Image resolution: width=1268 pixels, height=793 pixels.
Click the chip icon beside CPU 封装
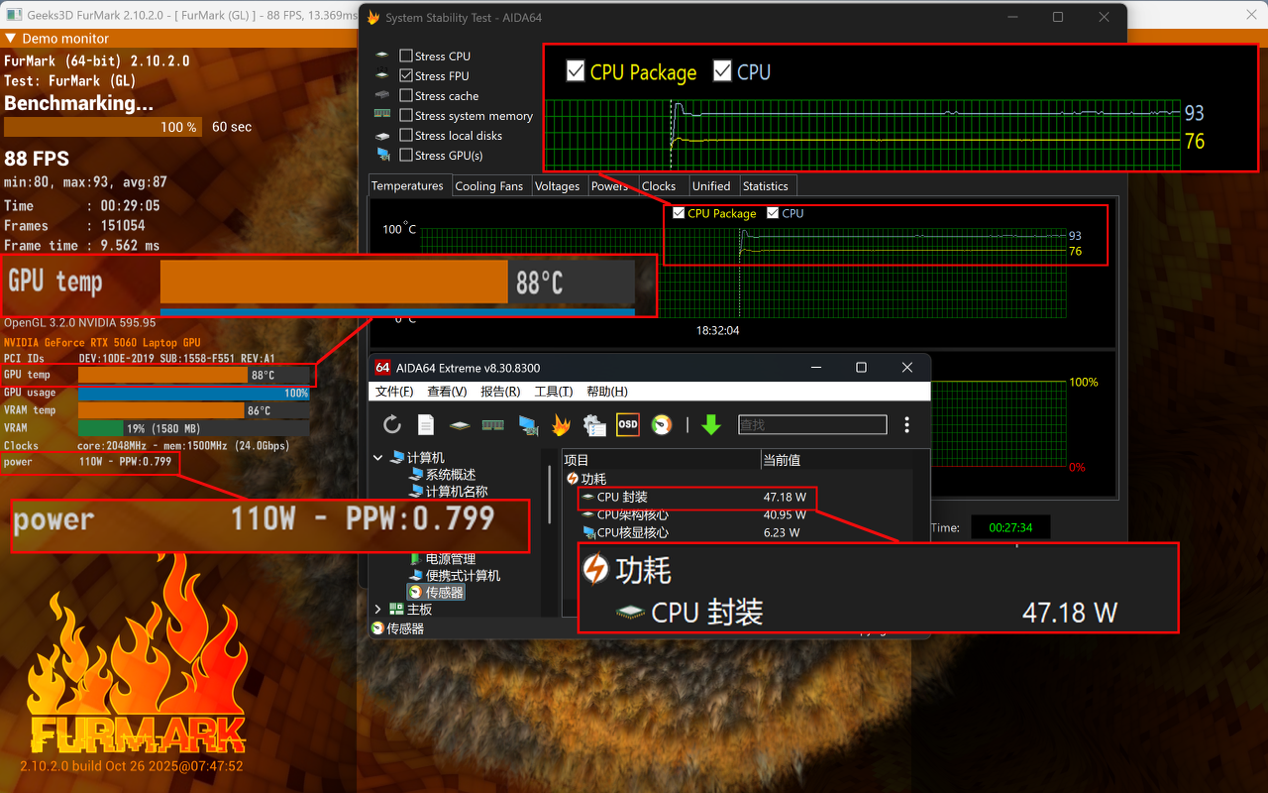(587, 497)
